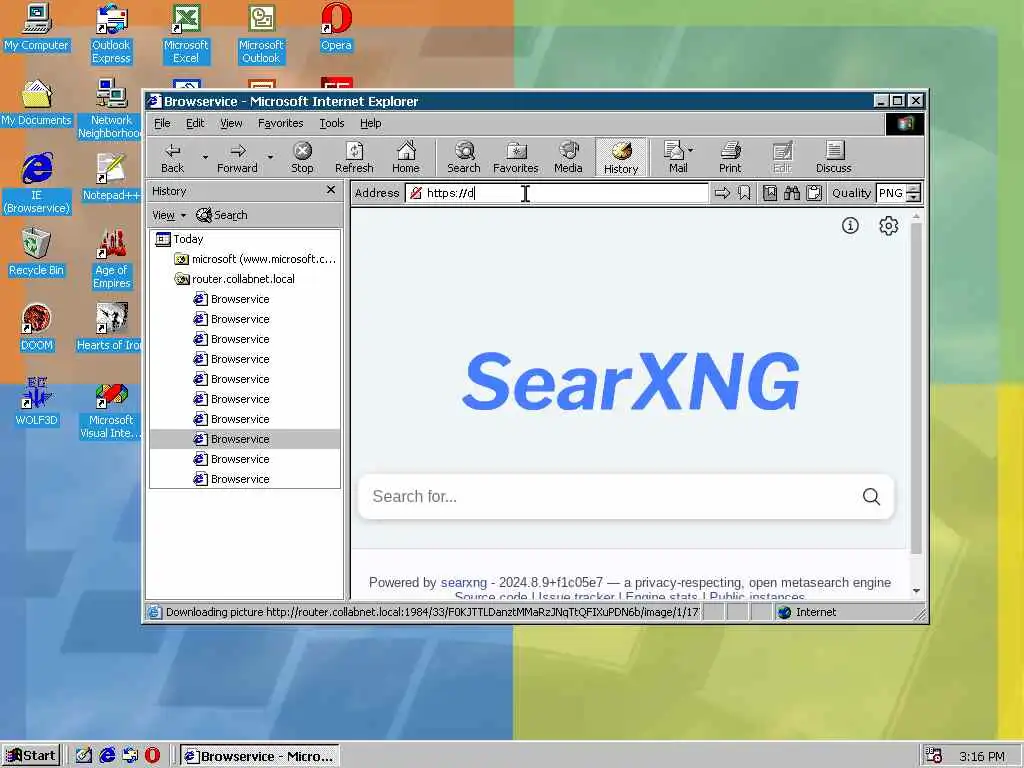Open the Back button's history dropdown arrow
Image resolution: width=1024 pixels, height=768 pixels.
click(x=205, y=157)
